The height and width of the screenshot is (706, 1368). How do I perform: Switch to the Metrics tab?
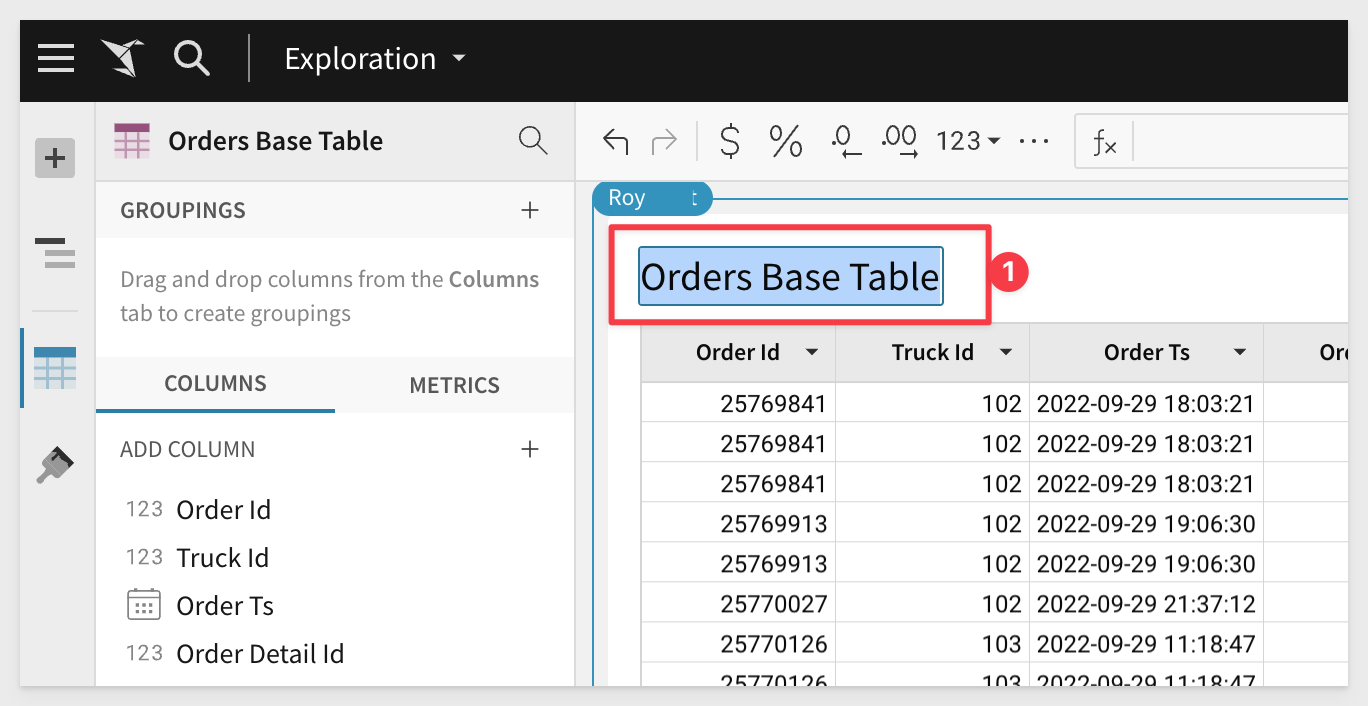pos(454,385)
